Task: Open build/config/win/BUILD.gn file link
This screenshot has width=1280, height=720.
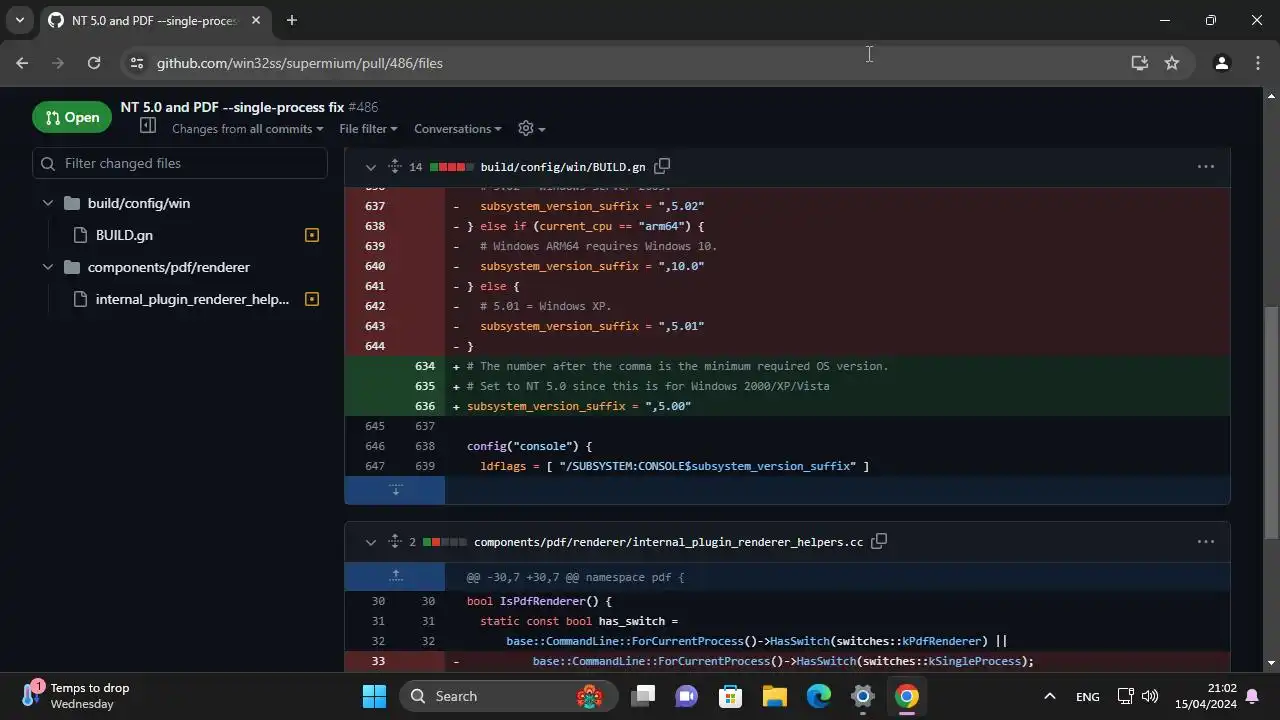Action: 562,167
